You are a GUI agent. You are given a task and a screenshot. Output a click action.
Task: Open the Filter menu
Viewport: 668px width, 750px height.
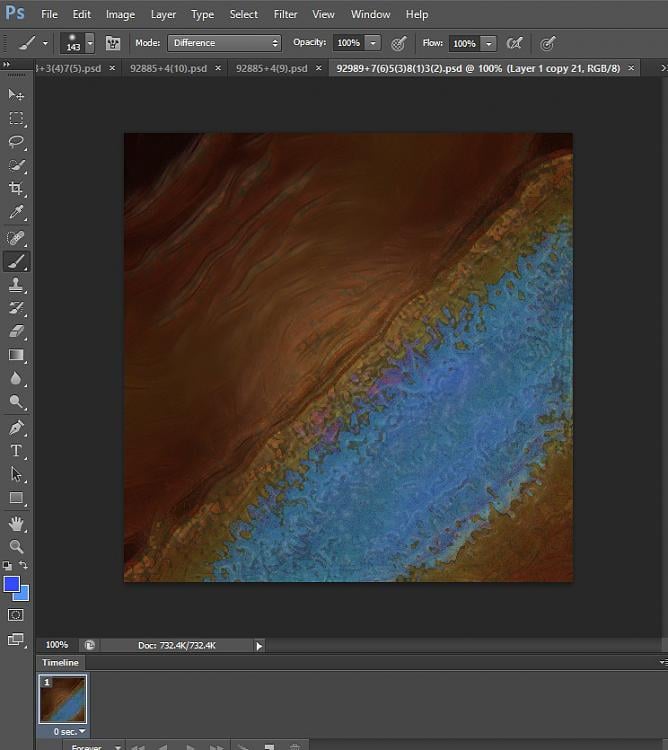click(x=285, y=14)
